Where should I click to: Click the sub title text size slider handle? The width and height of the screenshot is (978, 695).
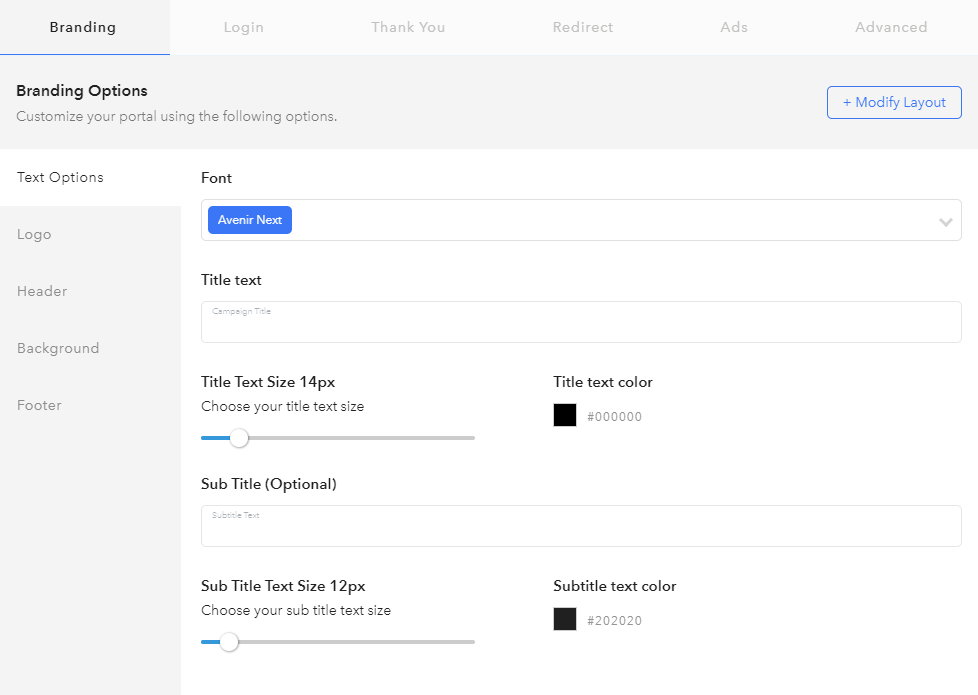tap(229, 642)
